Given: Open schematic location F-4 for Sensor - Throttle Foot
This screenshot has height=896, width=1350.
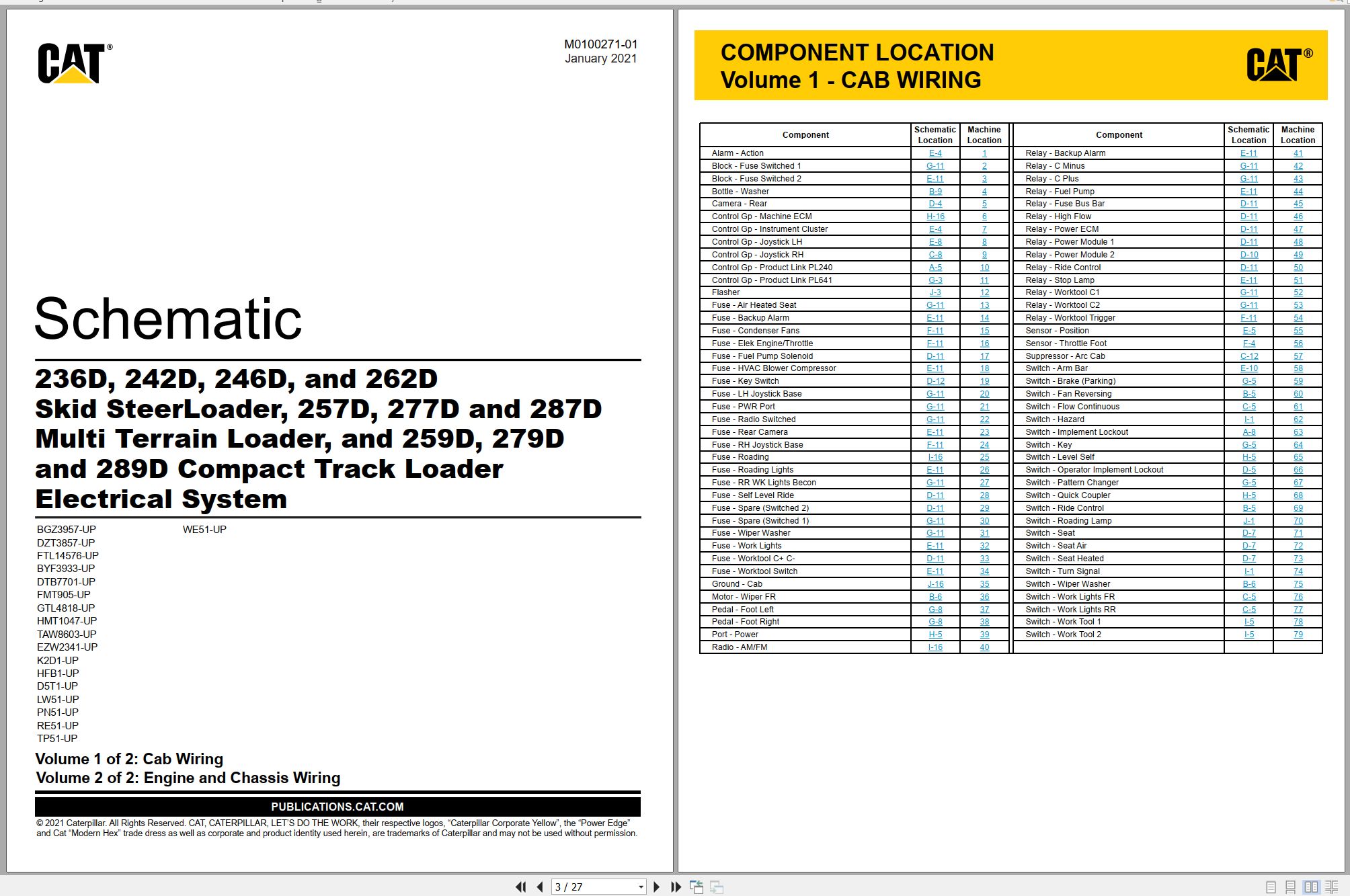Looking at the screenshot, I should coord(1249,343).
